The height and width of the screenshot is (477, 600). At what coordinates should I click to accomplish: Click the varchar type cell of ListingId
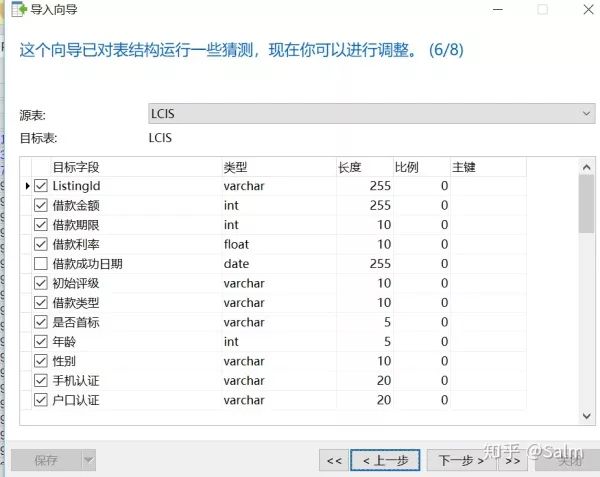pos(279,186)
